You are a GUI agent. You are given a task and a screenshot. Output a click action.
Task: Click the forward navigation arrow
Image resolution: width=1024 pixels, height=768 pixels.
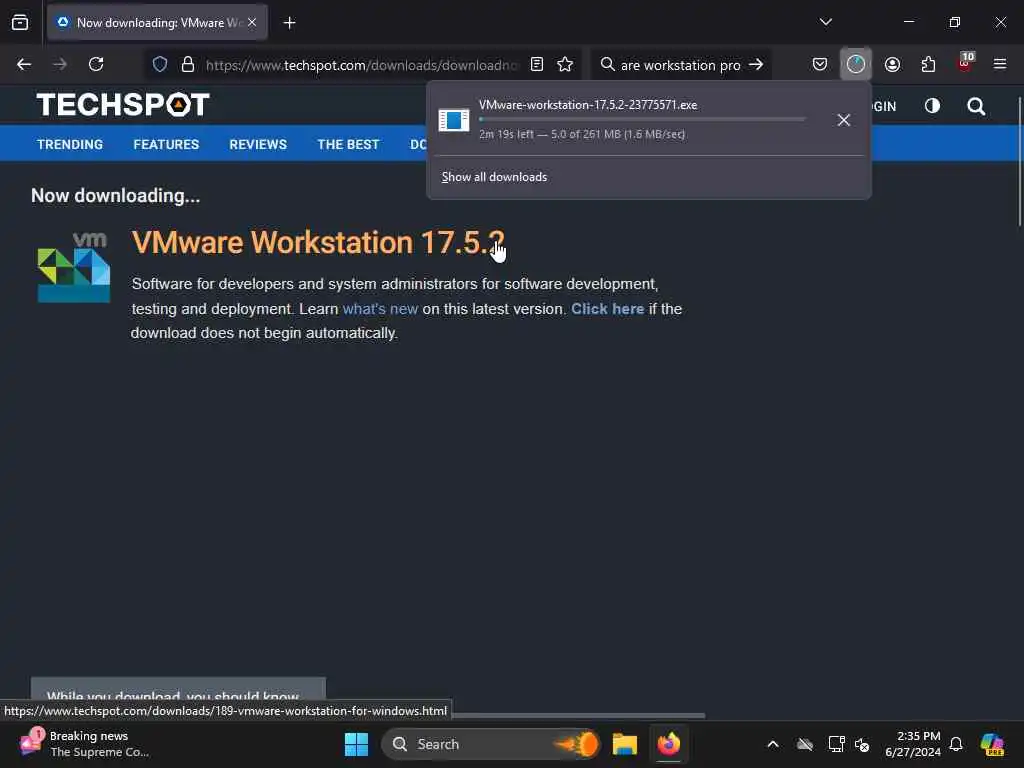coord(59,64)
